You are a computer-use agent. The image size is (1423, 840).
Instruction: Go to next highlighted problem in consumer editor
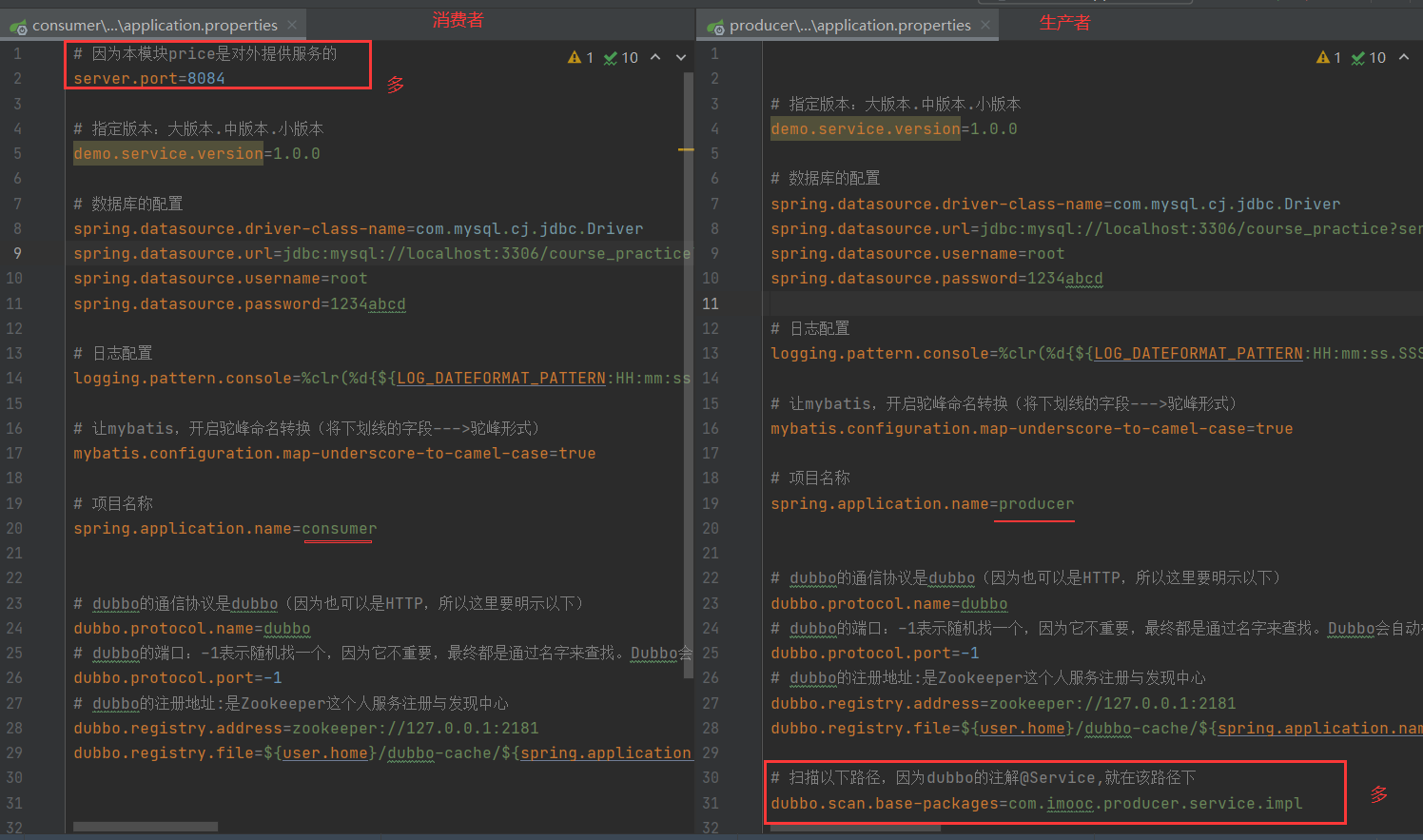(x=681, y=57)
